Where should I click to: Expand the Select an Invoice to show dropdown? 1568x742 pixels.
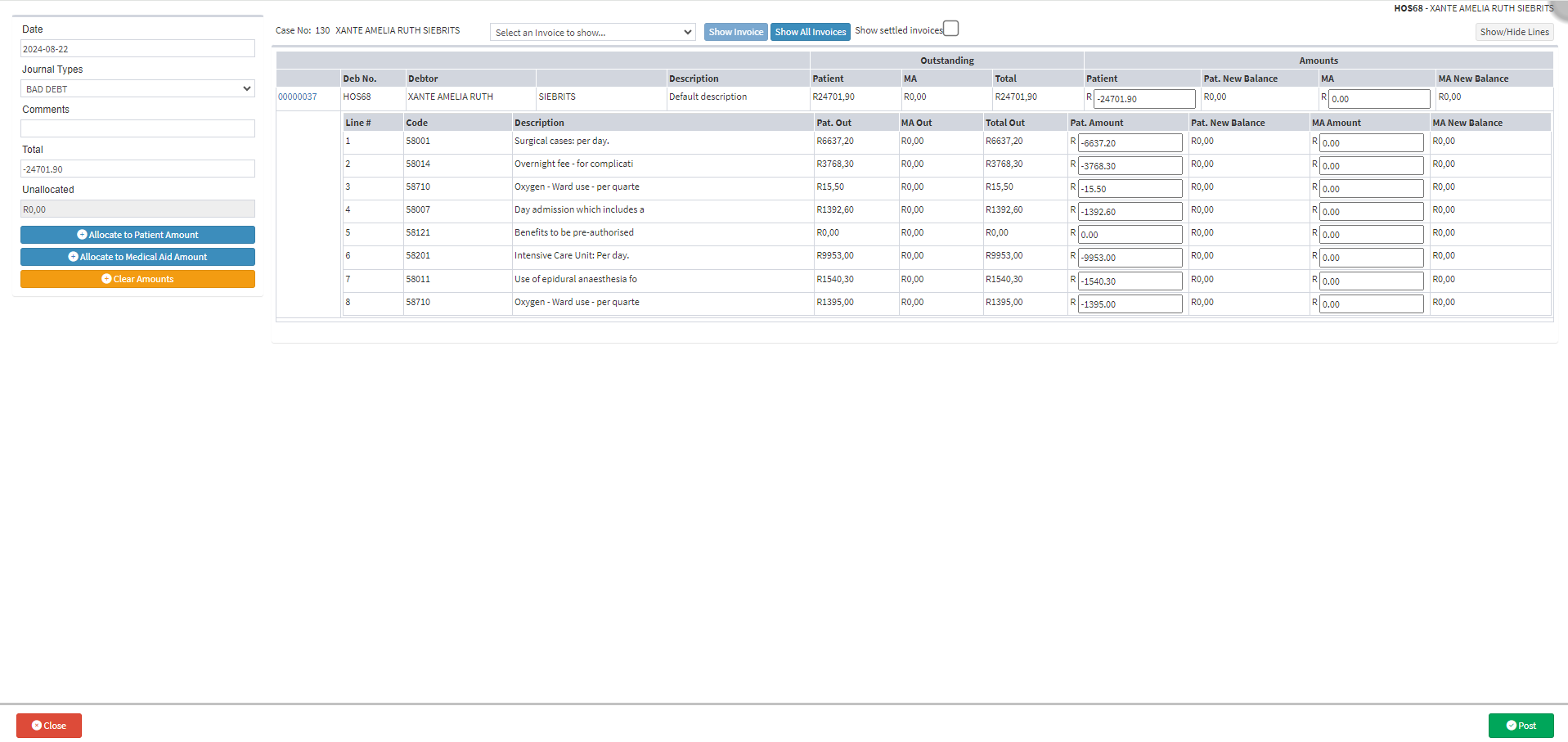[x=592, y=32]
